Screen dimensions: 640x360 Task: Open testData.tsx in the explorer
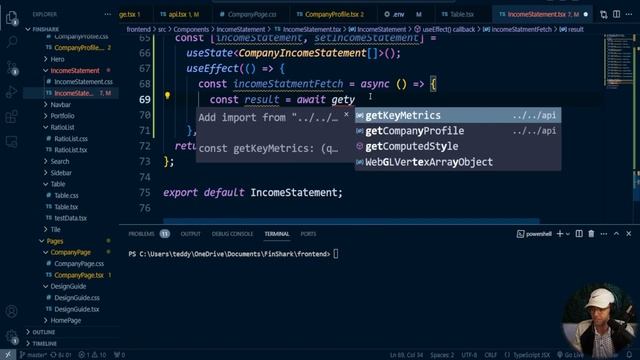tap(70, 218)
